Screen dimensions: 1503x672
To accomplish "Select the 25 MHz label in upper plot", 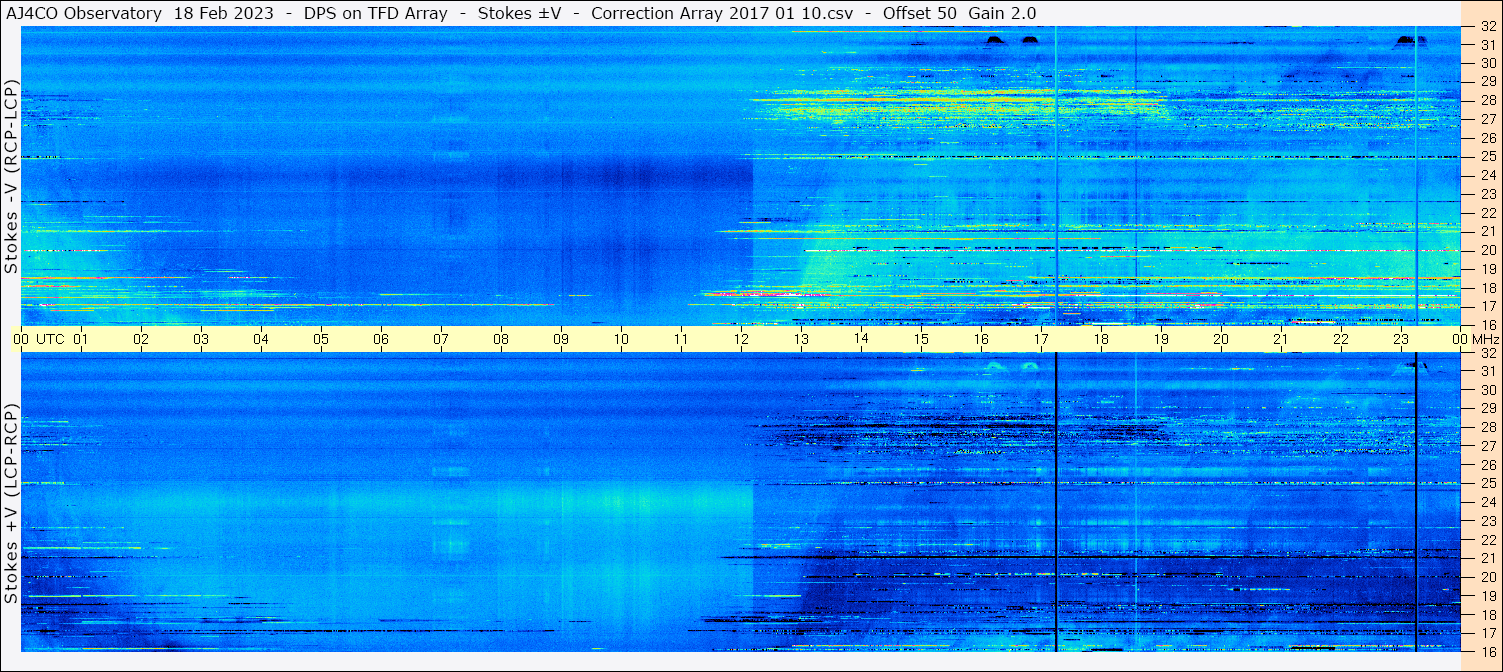I will (x=1487, y=157).
